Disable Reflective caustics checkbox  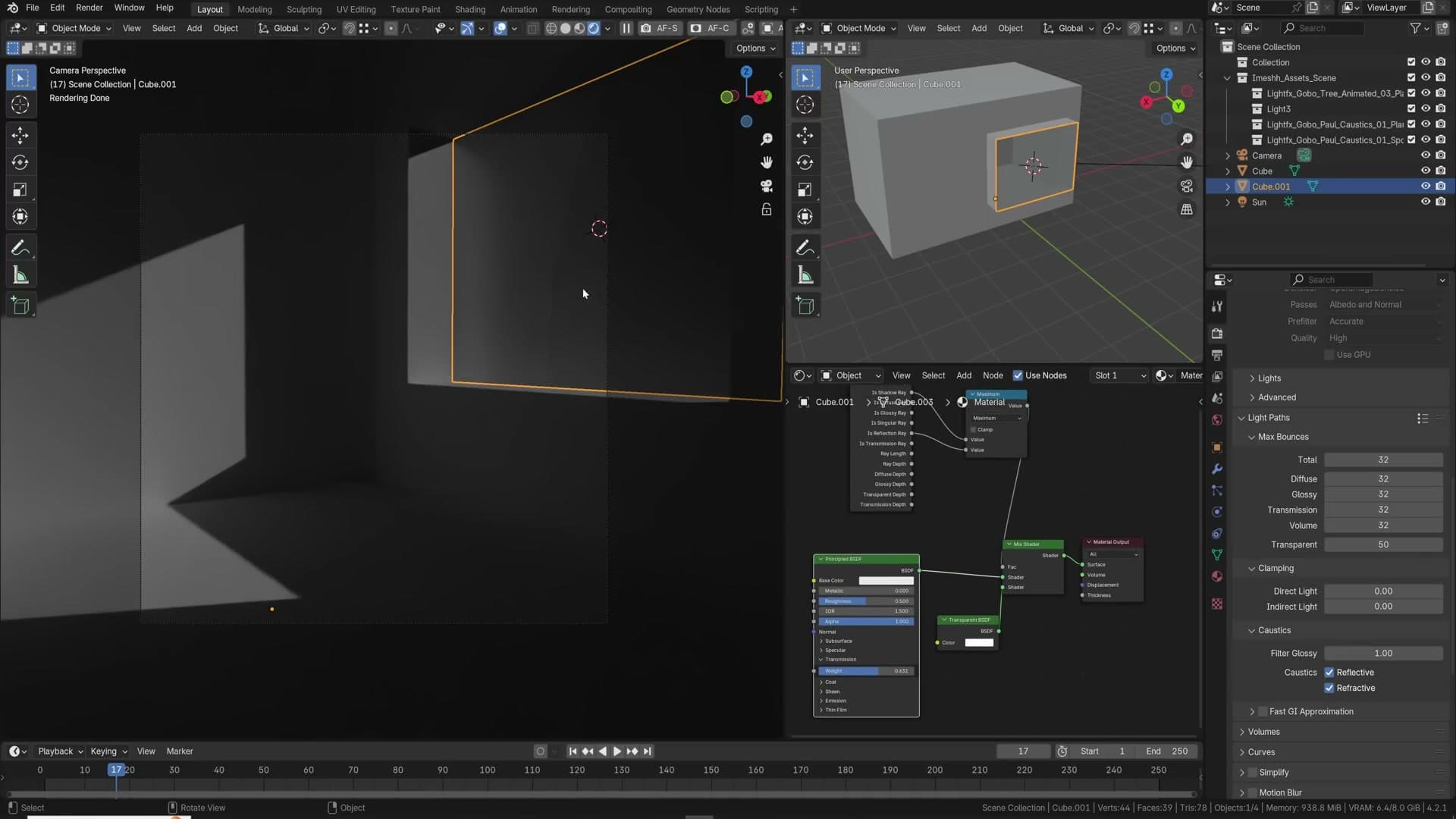[x=1329, y=673]
